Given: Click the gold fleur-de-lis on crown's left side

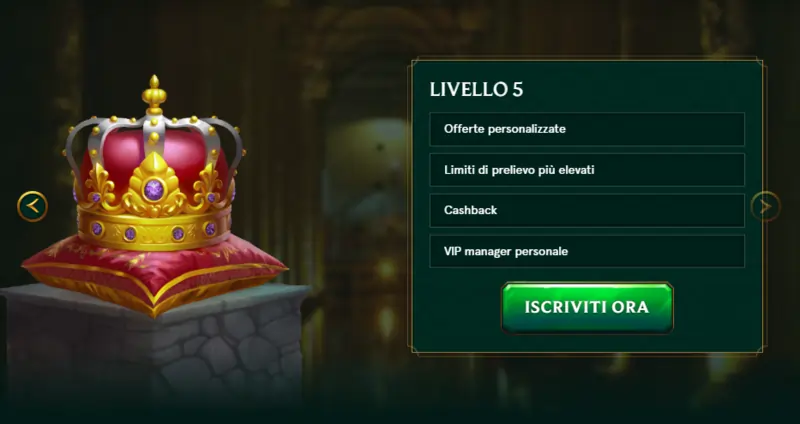Looking at the screenshot, I should tap(98, 186).
